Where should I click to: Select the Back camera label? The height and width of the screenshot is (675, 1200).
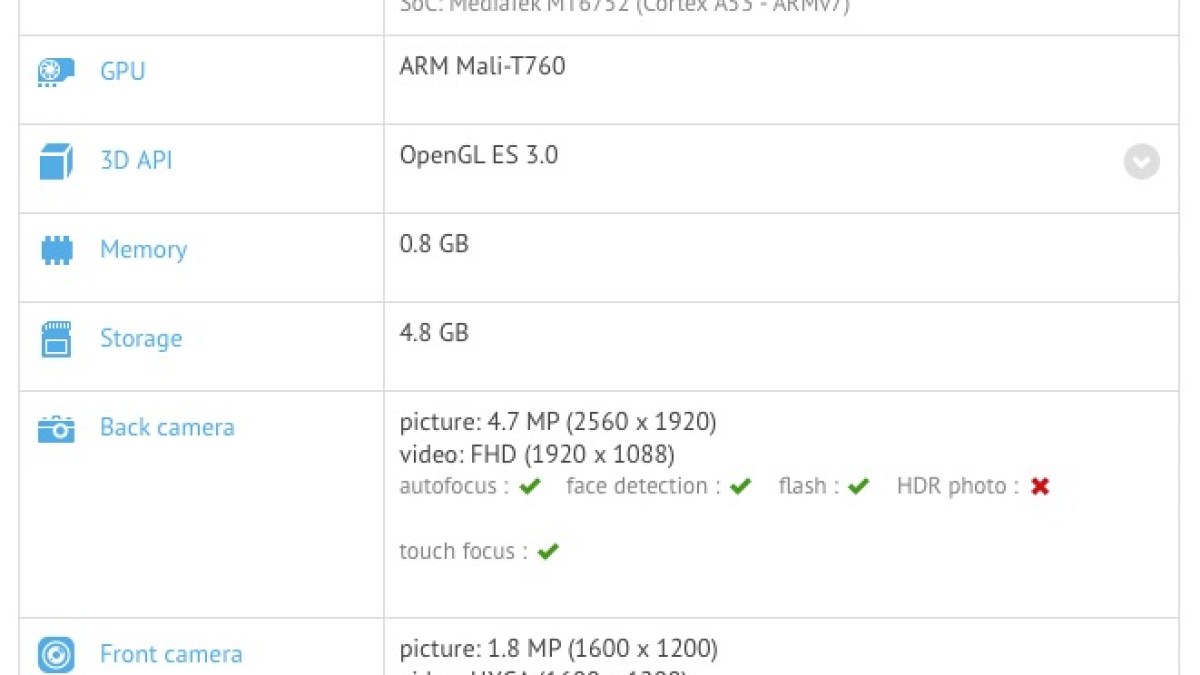[x=167, y=427]
